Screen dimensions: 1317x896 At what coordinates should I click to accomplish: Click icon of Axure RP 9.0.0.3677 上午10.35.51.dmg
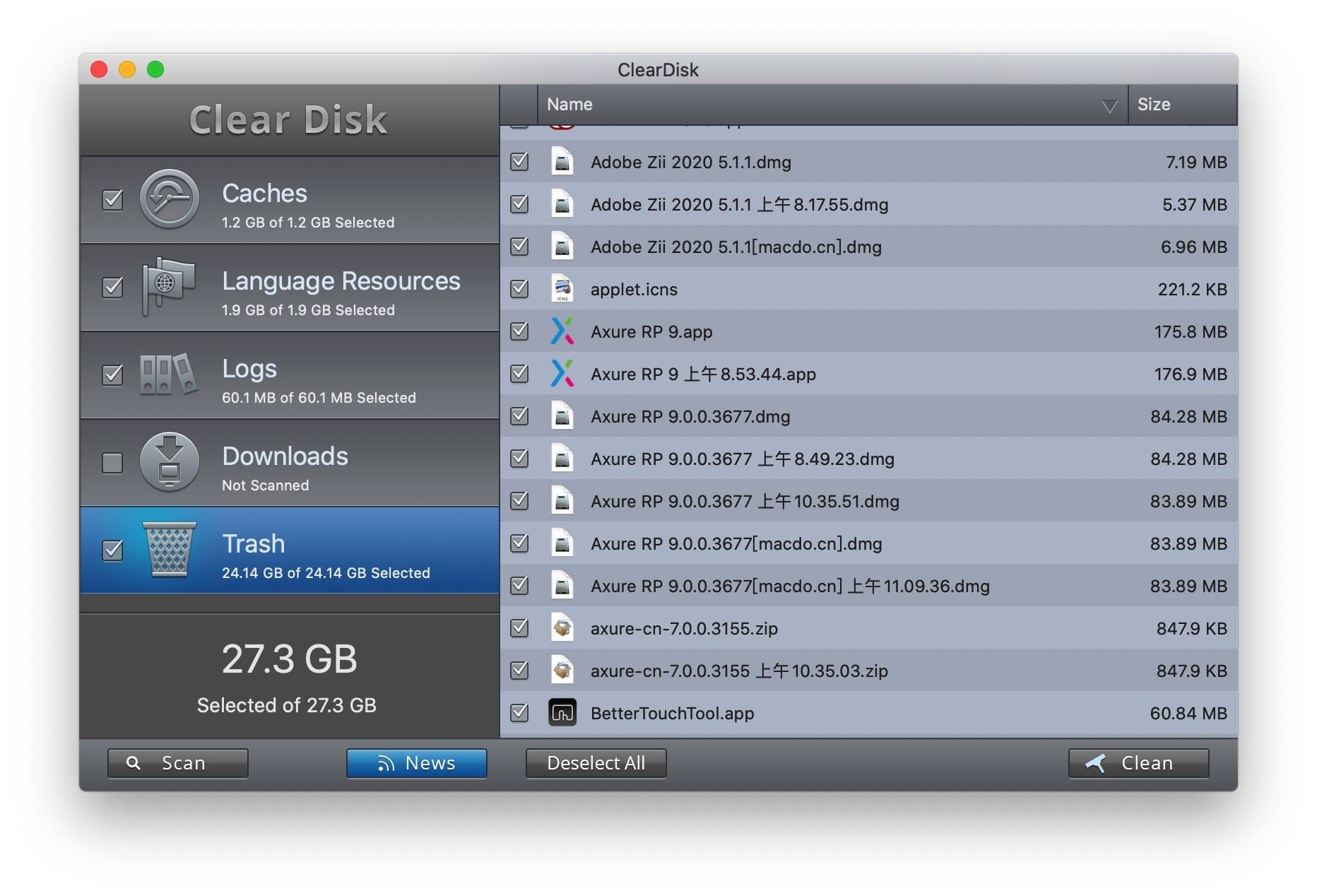pos(562,501)
